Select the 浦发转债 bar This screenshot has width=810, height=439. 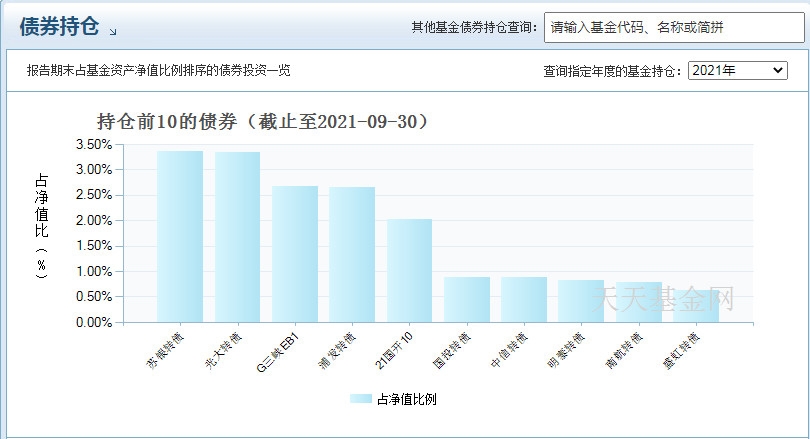(x=352, y=255)
